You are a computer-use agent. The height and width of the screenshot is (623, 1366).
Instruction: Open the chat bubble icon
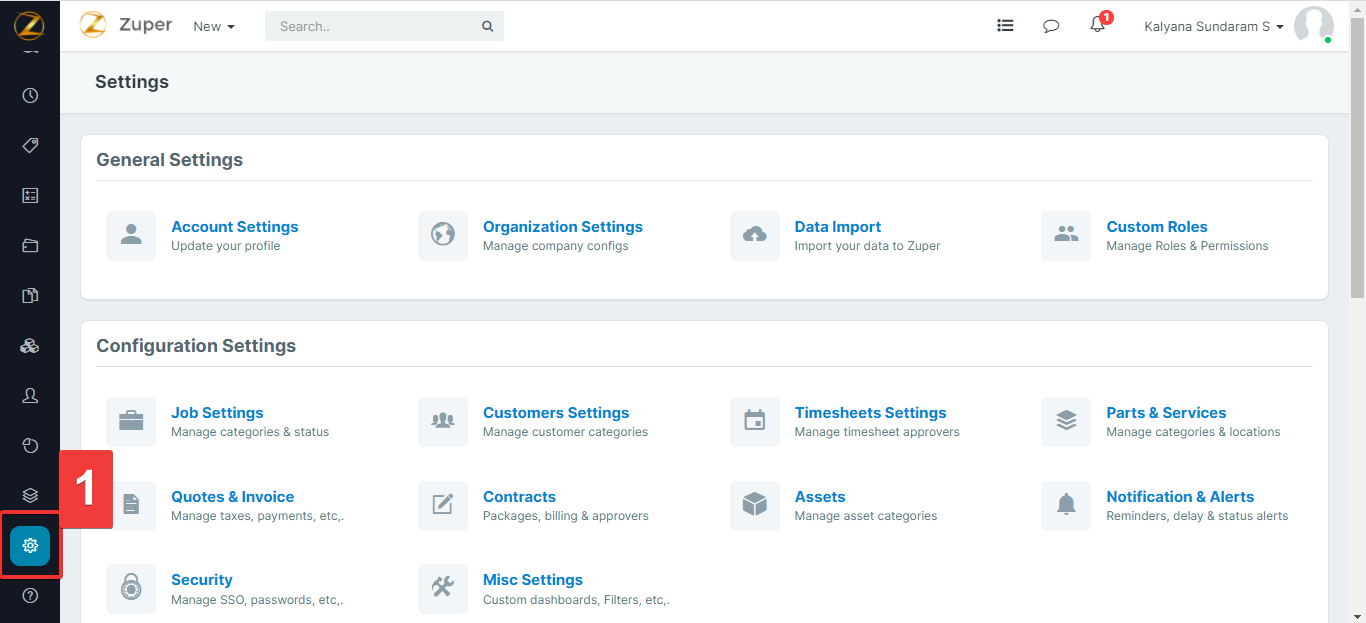(x=1051, y=26)
